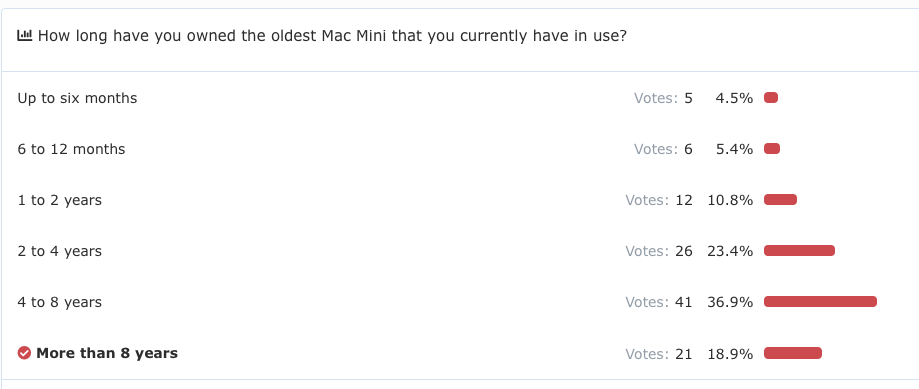Click the red bar for 5.4% result

[772, 149]
